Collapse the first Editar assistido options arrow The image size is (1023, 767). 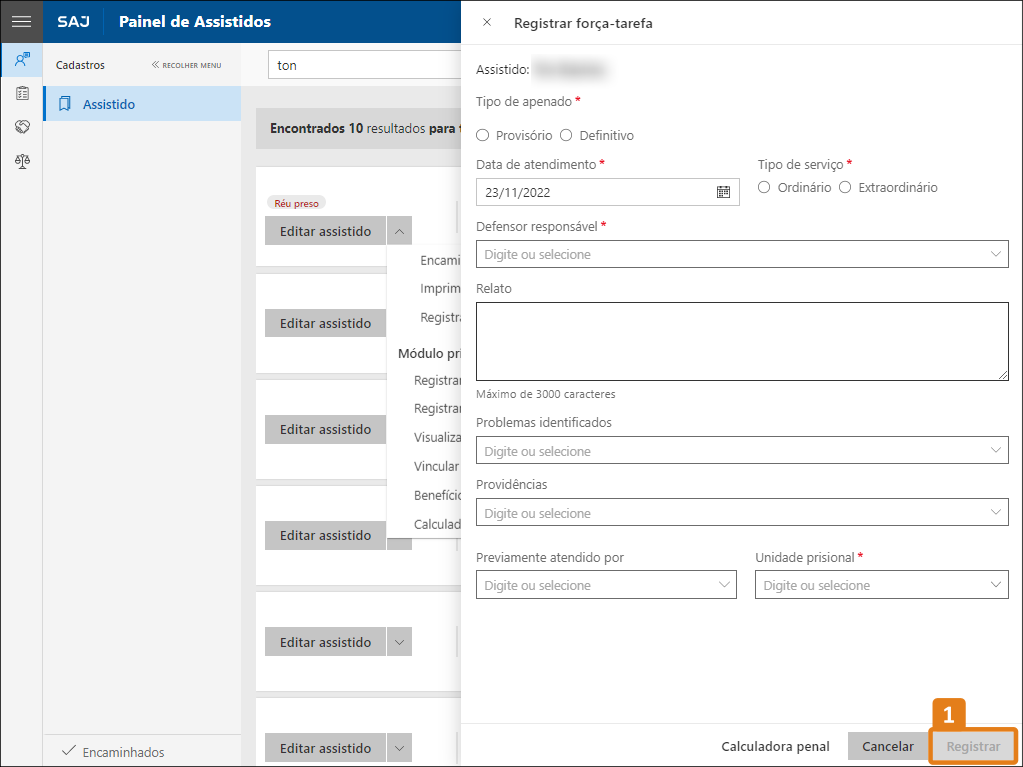click(399, 231)
